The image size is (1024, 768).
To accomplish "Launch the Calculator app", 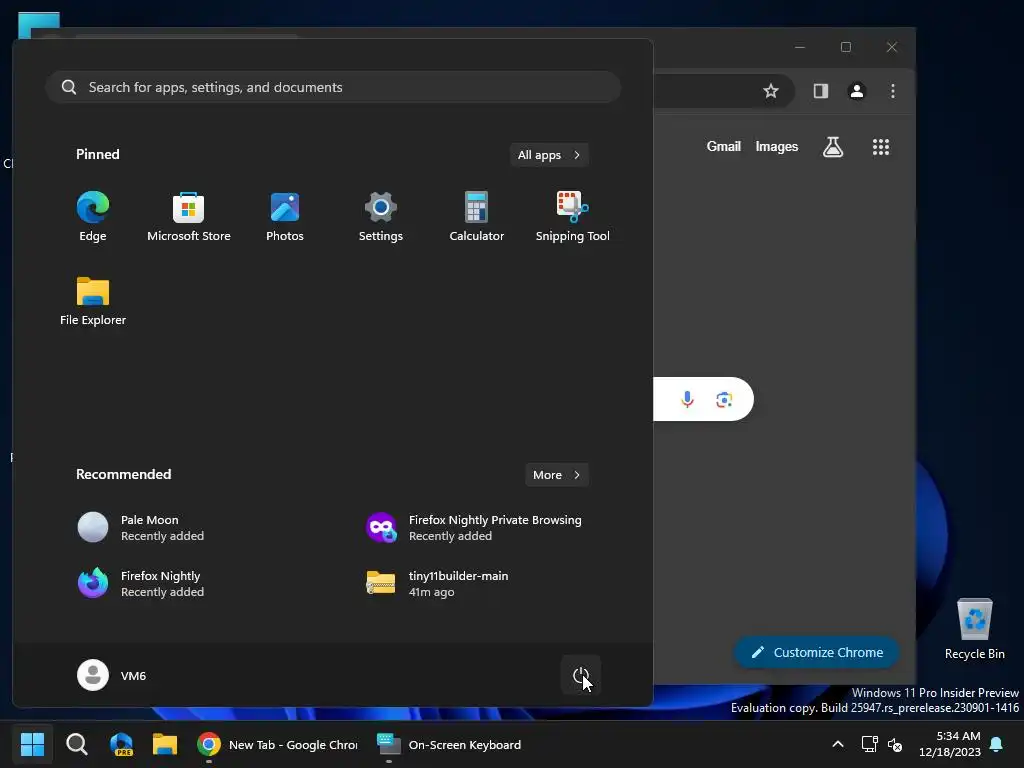I will pyautogui.click(x=477, y=216).
